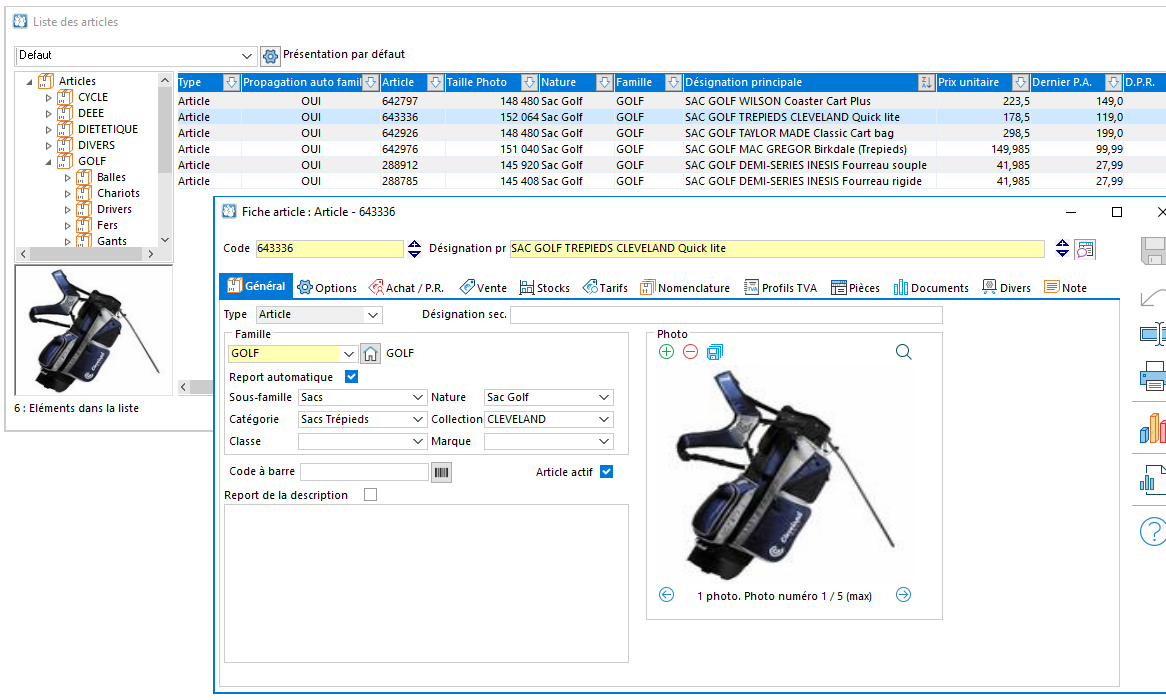
Task: Open the Documents tab
Action: coord(931,287)
